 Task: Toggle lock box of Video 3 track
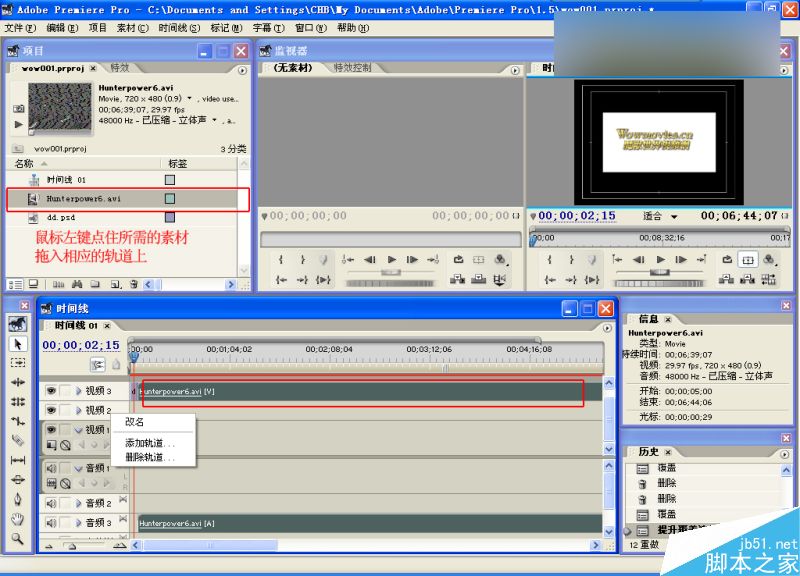pos(65,391)
